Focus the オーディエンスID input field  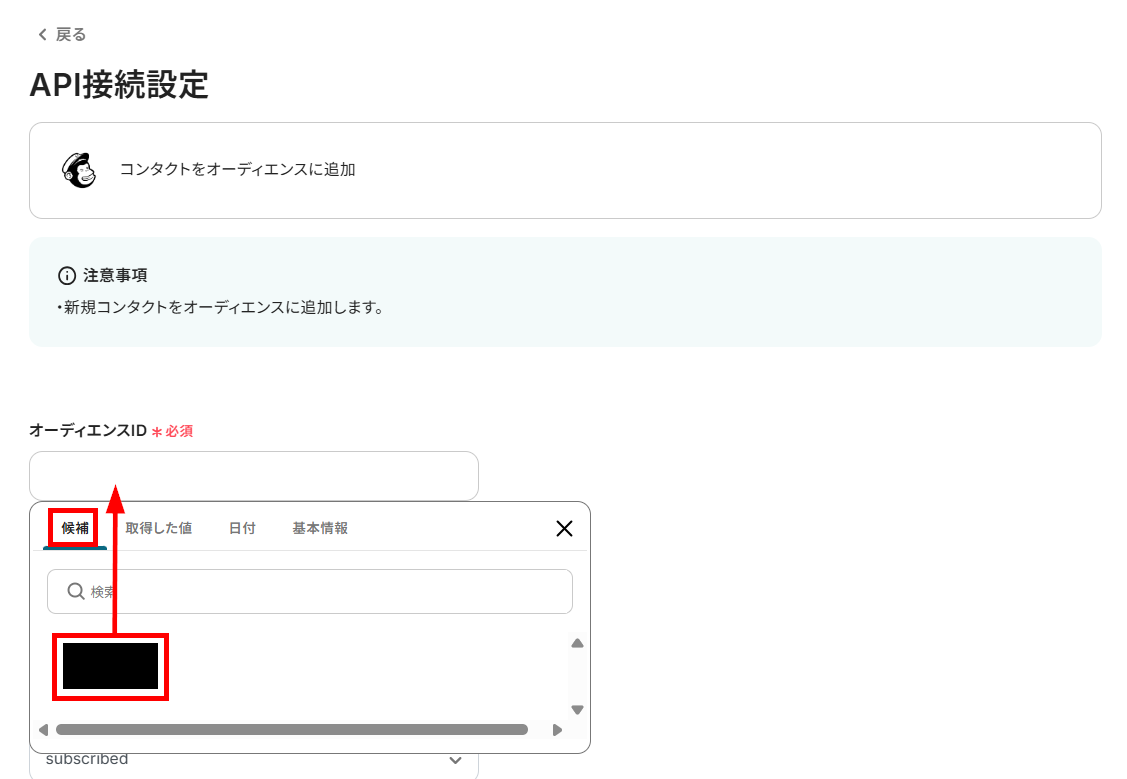point(254,475)
